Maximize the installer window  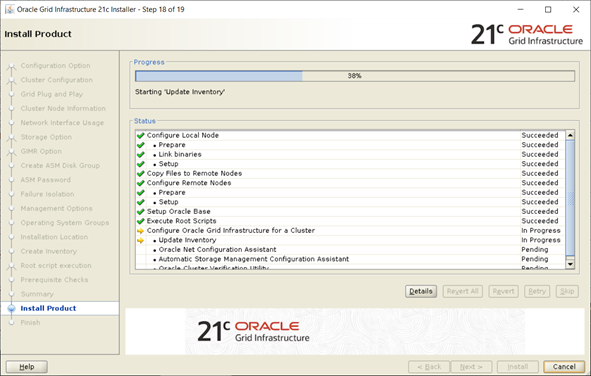tap(548, 9)
